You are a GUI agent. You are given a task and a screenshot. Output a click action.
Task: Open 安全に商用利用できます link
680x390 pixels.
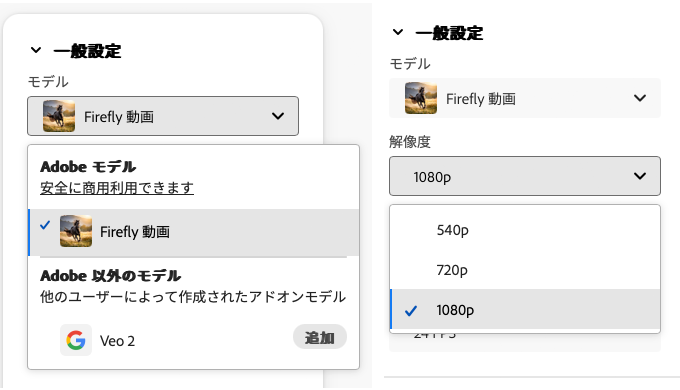(x=117, y=188)
